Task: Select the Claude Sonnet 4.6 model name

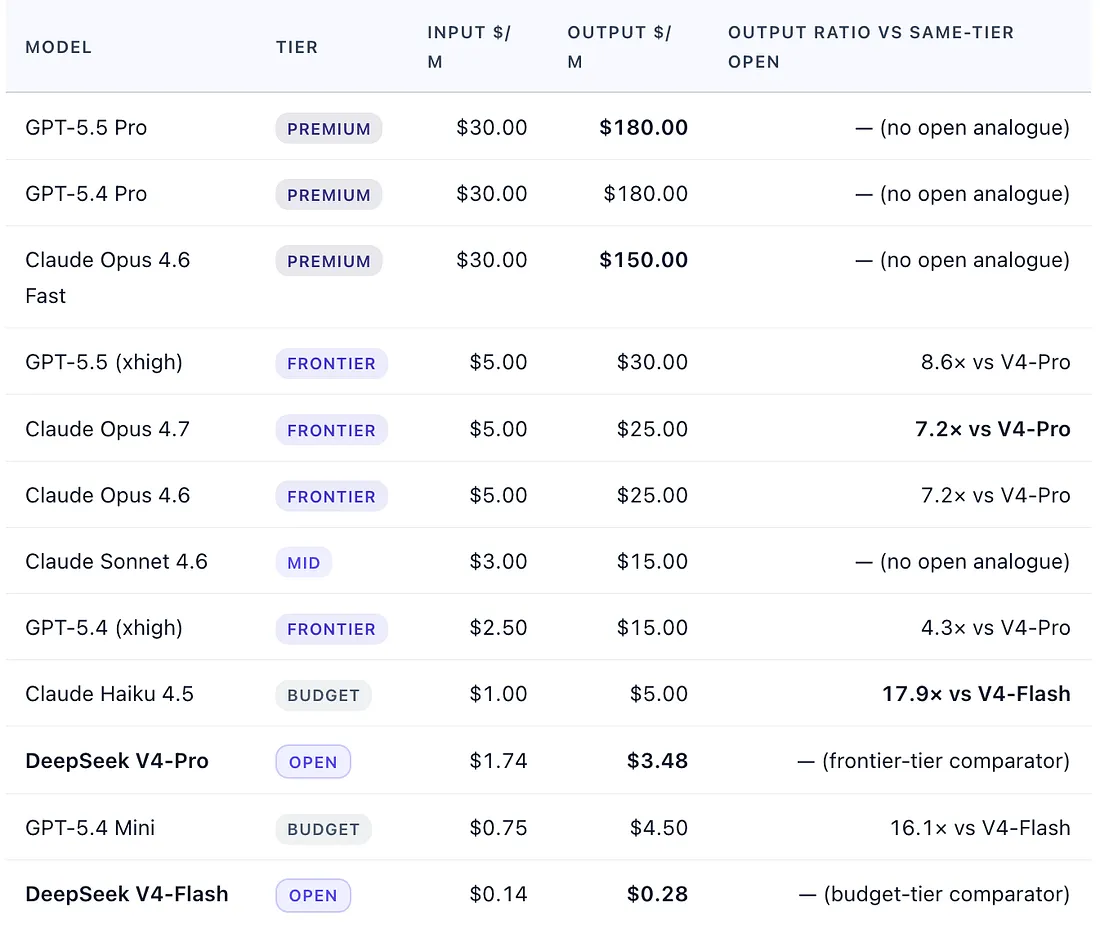Action: pyautogui.click(x=116, y=561)
